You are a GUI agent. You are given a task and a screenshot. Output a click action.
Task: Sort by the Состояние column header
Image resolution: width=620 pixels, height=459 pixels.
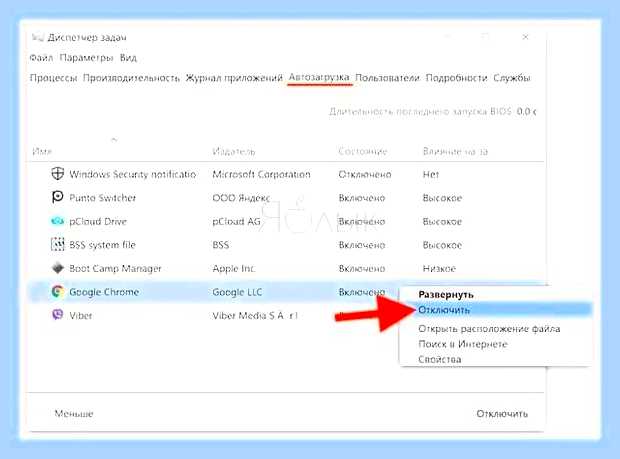coord(363,151)
